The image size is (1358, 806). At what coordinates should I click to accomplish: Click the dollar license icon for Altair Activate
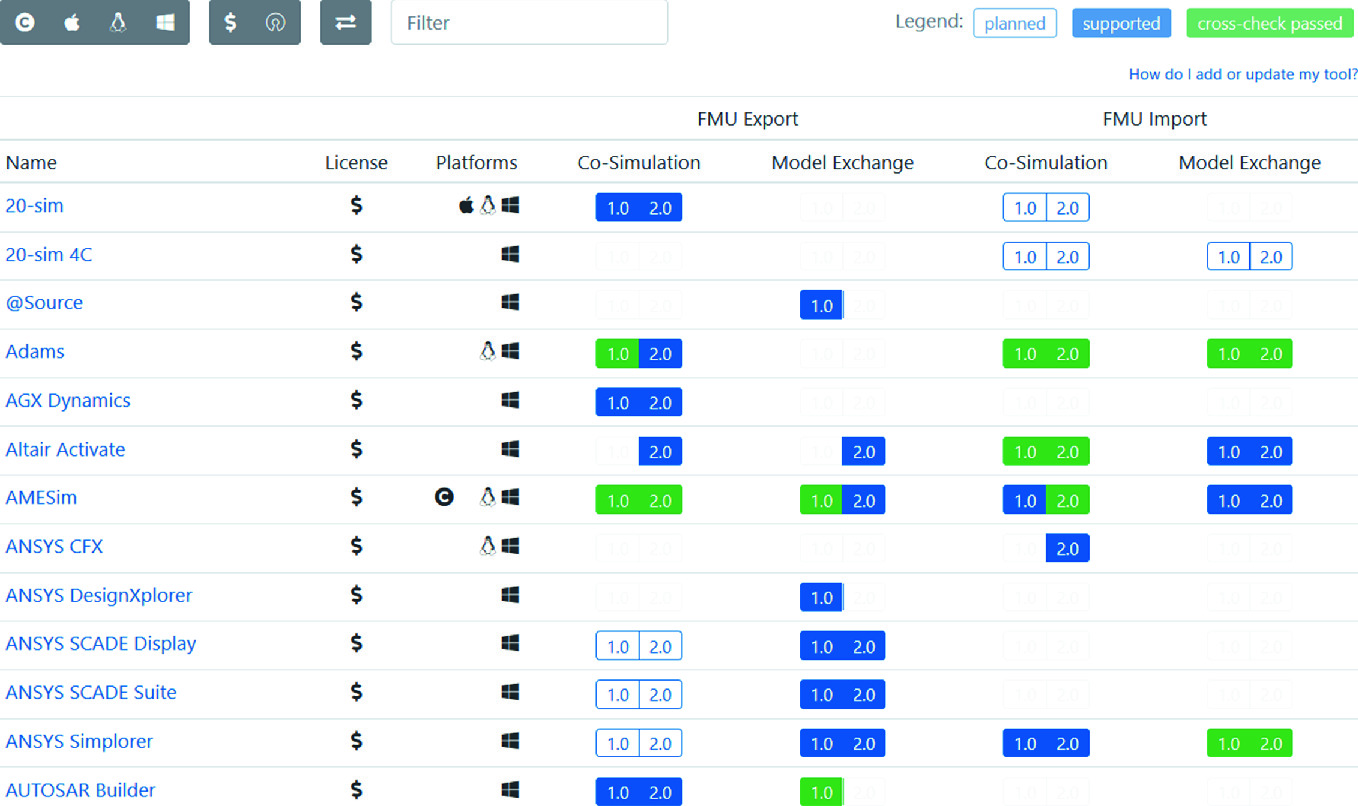356,449
